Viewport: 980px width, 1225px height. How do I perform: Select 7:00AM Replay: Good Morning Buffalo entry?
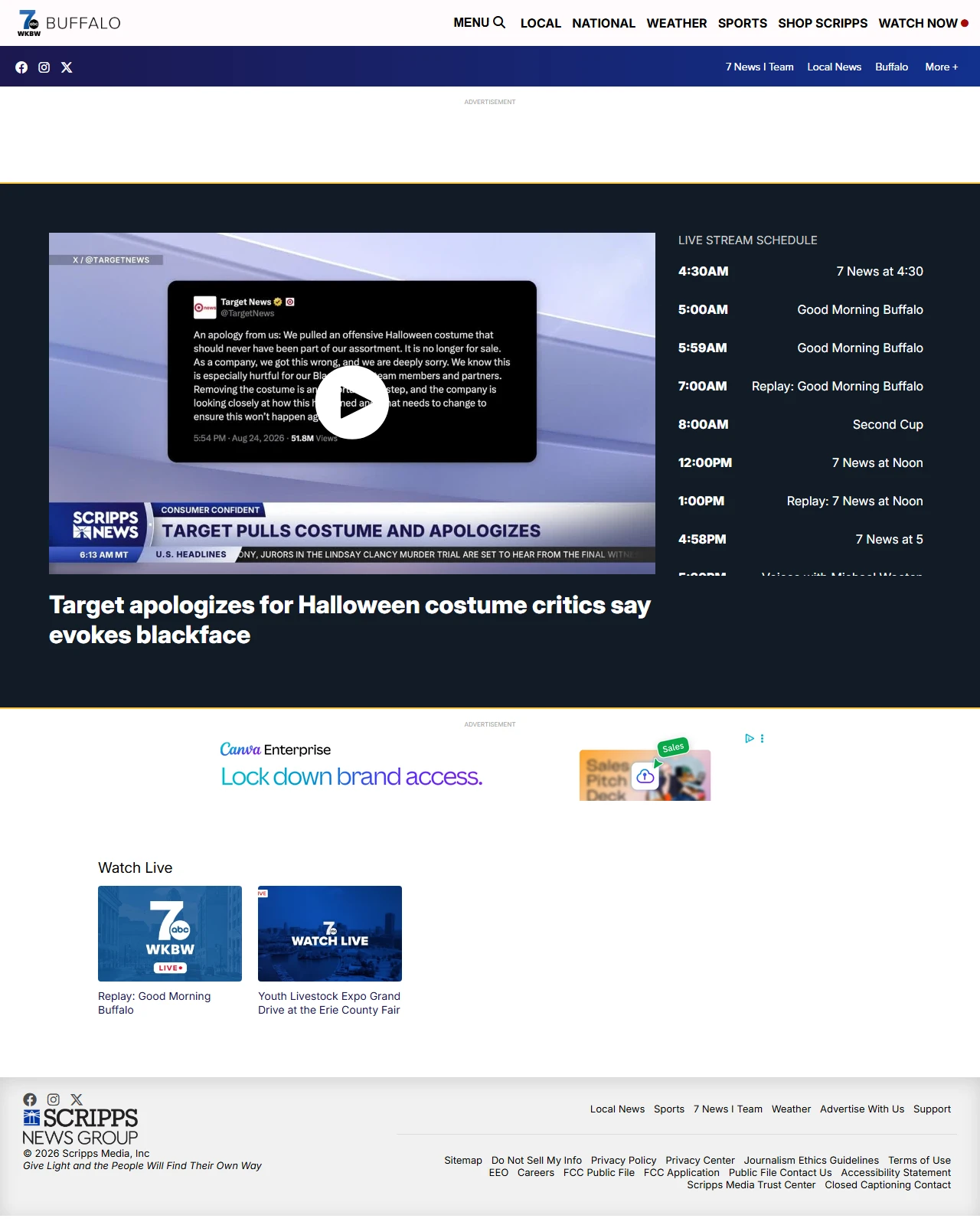(801, 386)
